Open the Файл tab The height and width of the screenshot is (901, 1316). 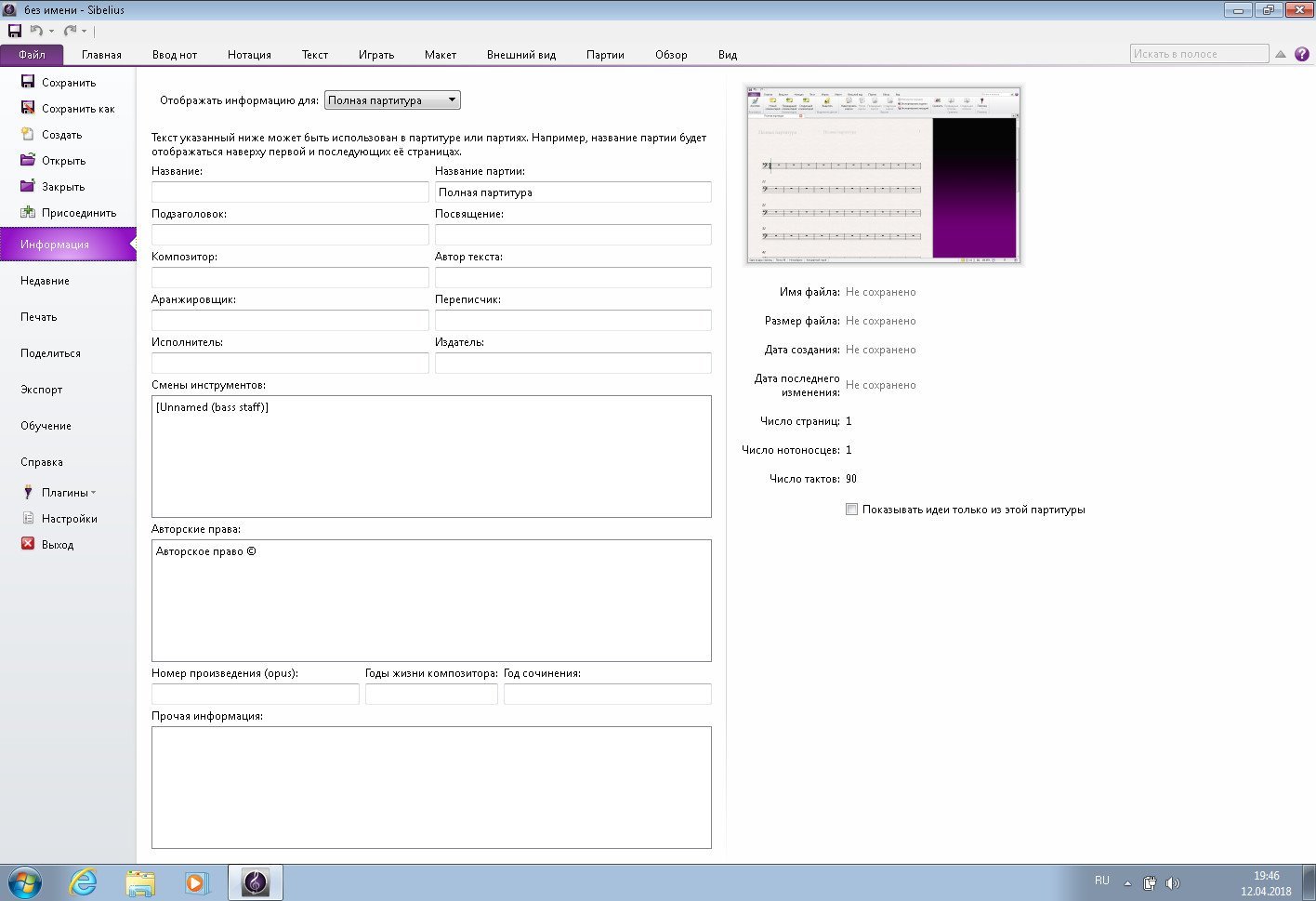point(32,54)
